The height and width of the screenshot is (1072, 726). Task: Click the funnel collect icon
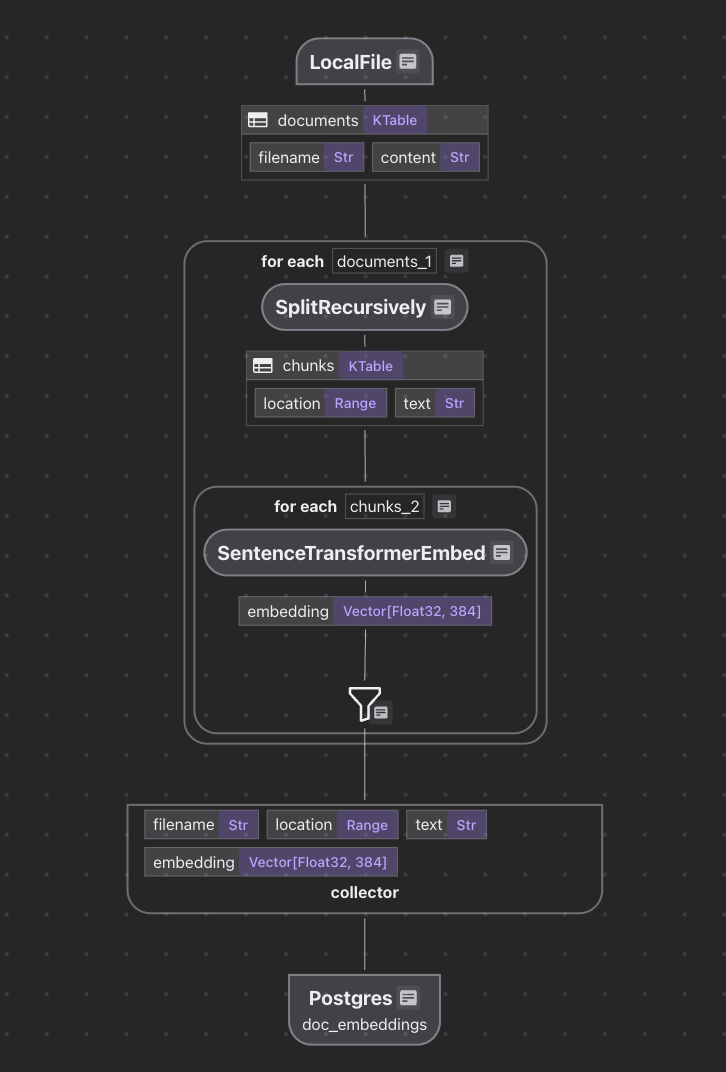tap(364, 703)
